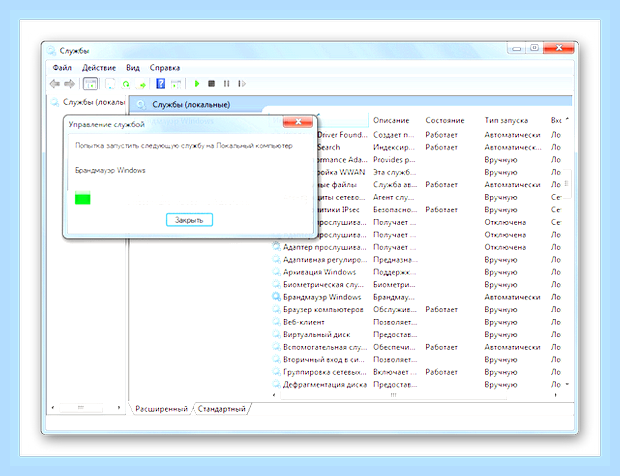
Task: Click the Driver Found... service row name
Action: coord(342,135)
